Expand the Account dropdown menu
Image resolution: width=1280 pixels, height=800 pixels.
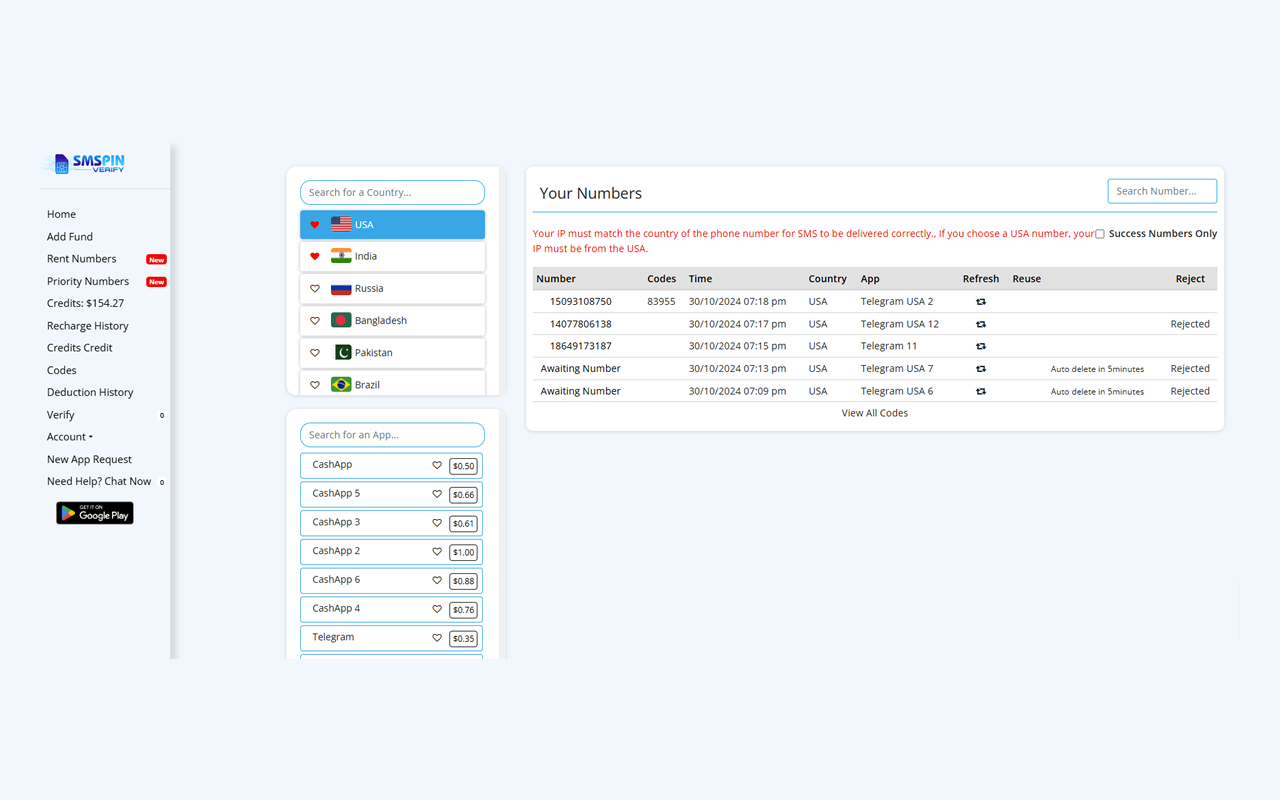[x=69, y=437]
